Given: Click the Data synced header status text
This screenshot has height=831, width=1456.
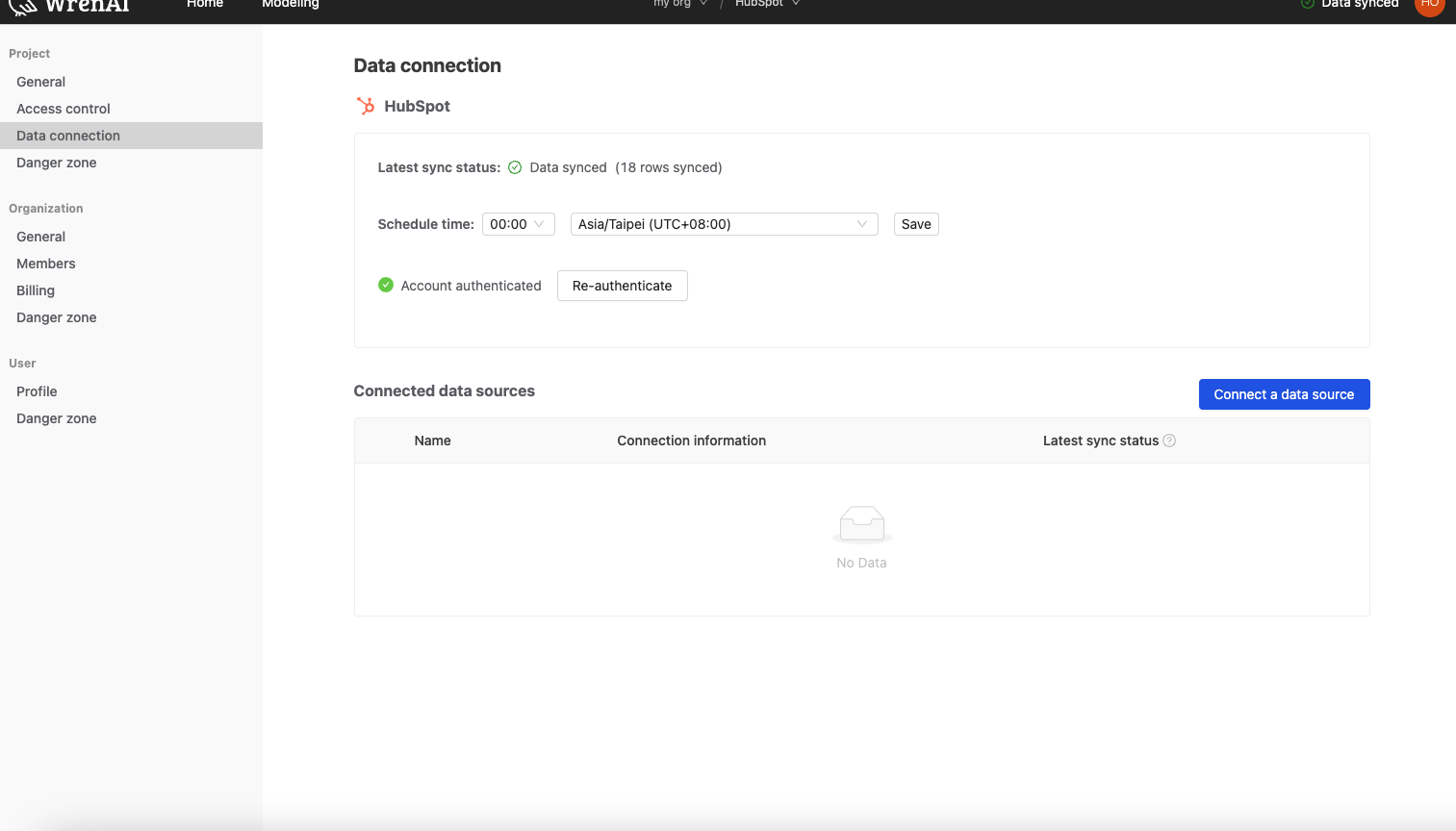Looking at the screenshot, I should 1360,4.
